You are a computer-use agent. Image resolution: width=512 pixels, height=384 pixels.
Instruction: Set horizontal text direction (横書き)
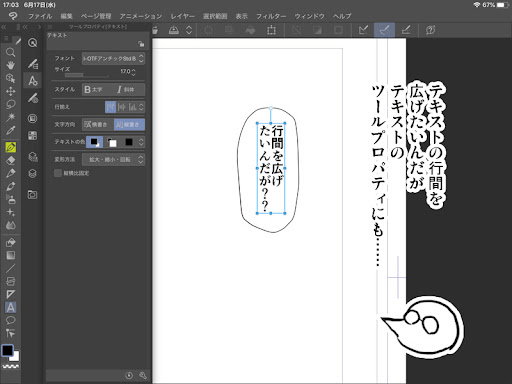click(98, 124)
